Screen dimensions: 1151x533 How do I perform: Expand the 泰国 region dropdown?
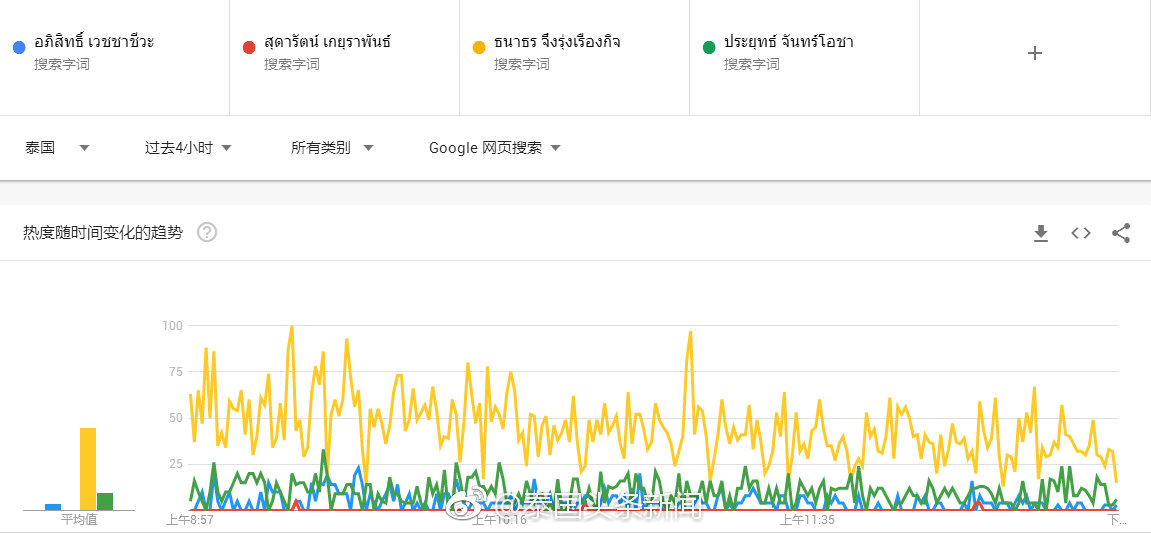[x=57, y=148]
